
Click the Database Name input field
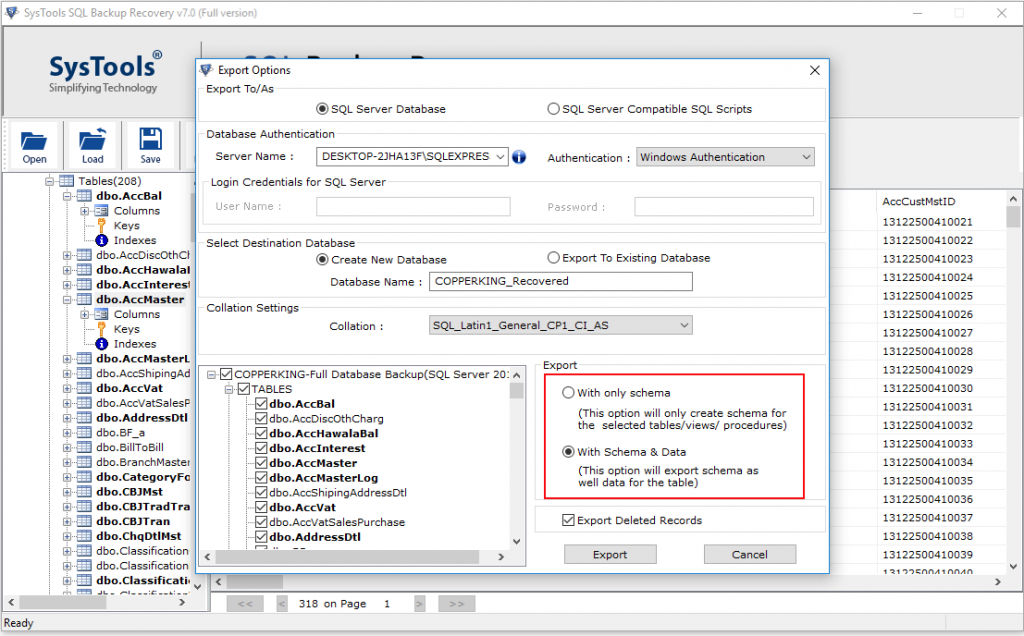tap(560, 282)
